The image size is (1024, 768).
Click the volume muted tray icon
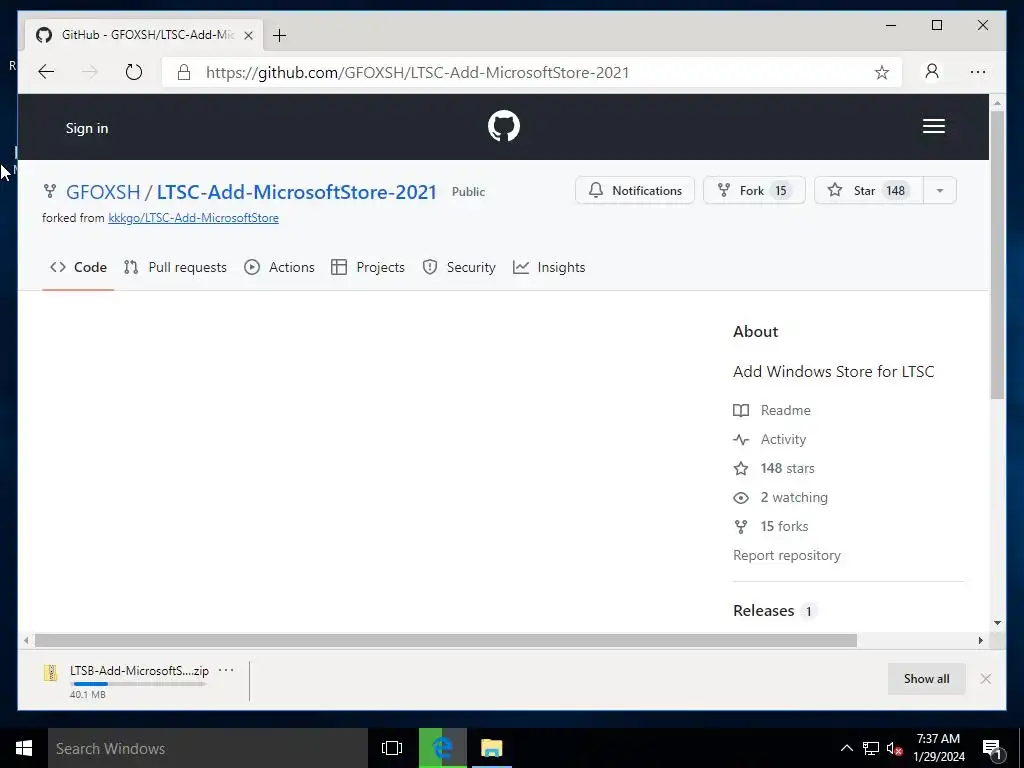coord(895,748)
